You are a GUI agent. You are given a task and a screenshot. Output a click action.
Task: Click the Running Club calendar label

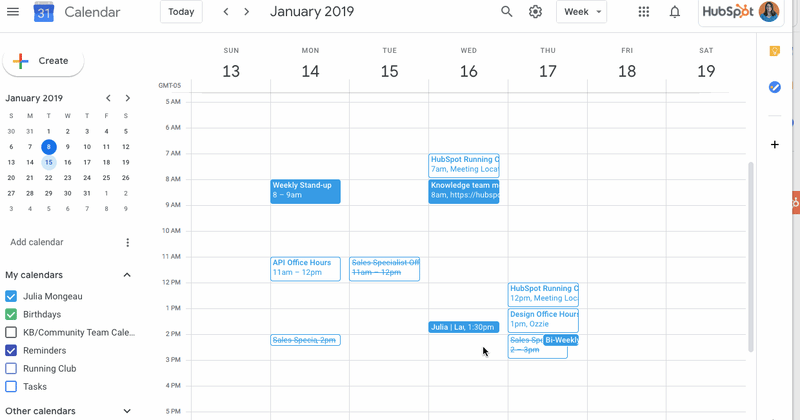49,368
